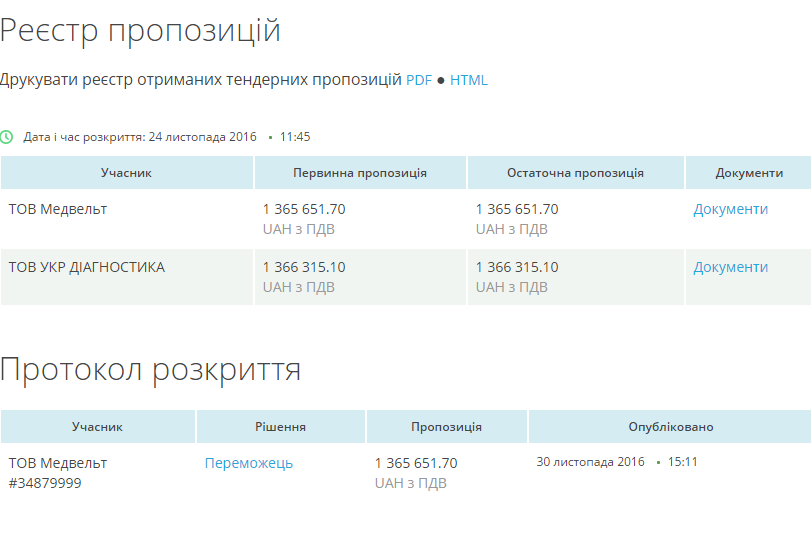
Task: Select ТОВ УКР ДІАГНОСТИКА participant name
Action: click(87, 267)
